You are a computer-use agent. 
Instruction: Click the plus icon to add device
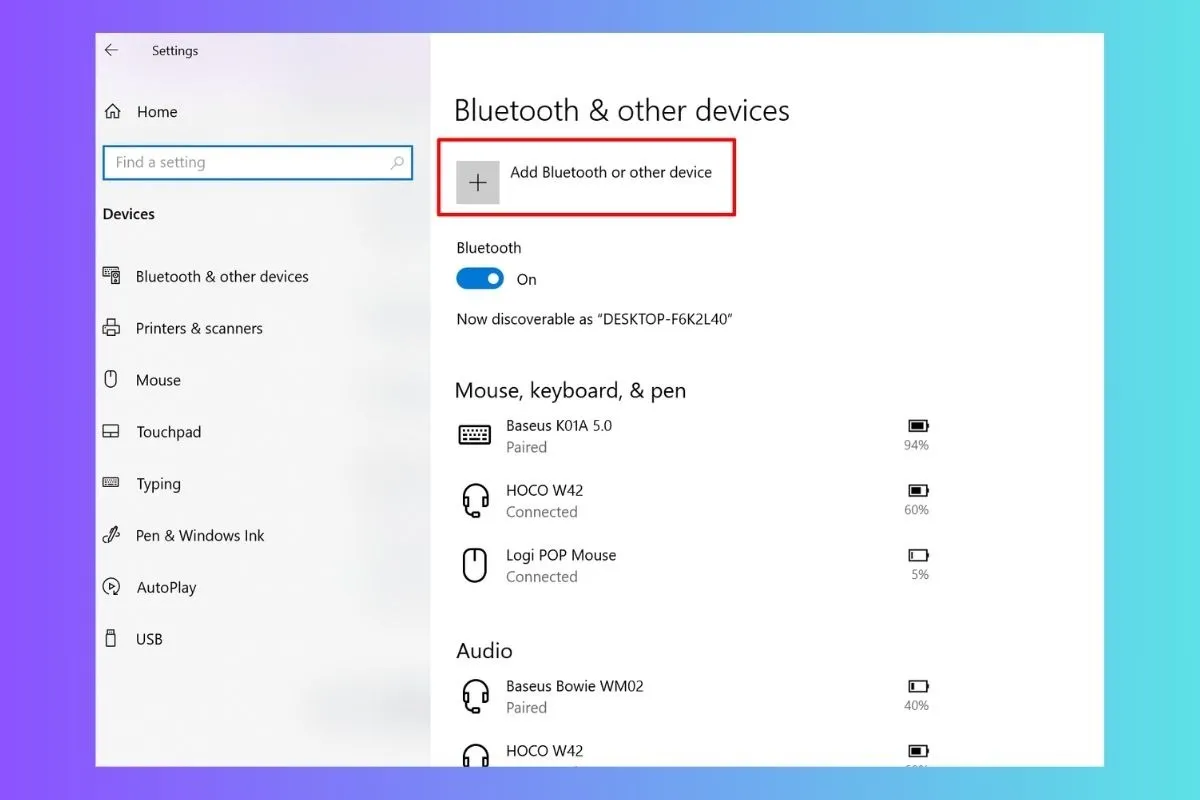coord(478,183)
